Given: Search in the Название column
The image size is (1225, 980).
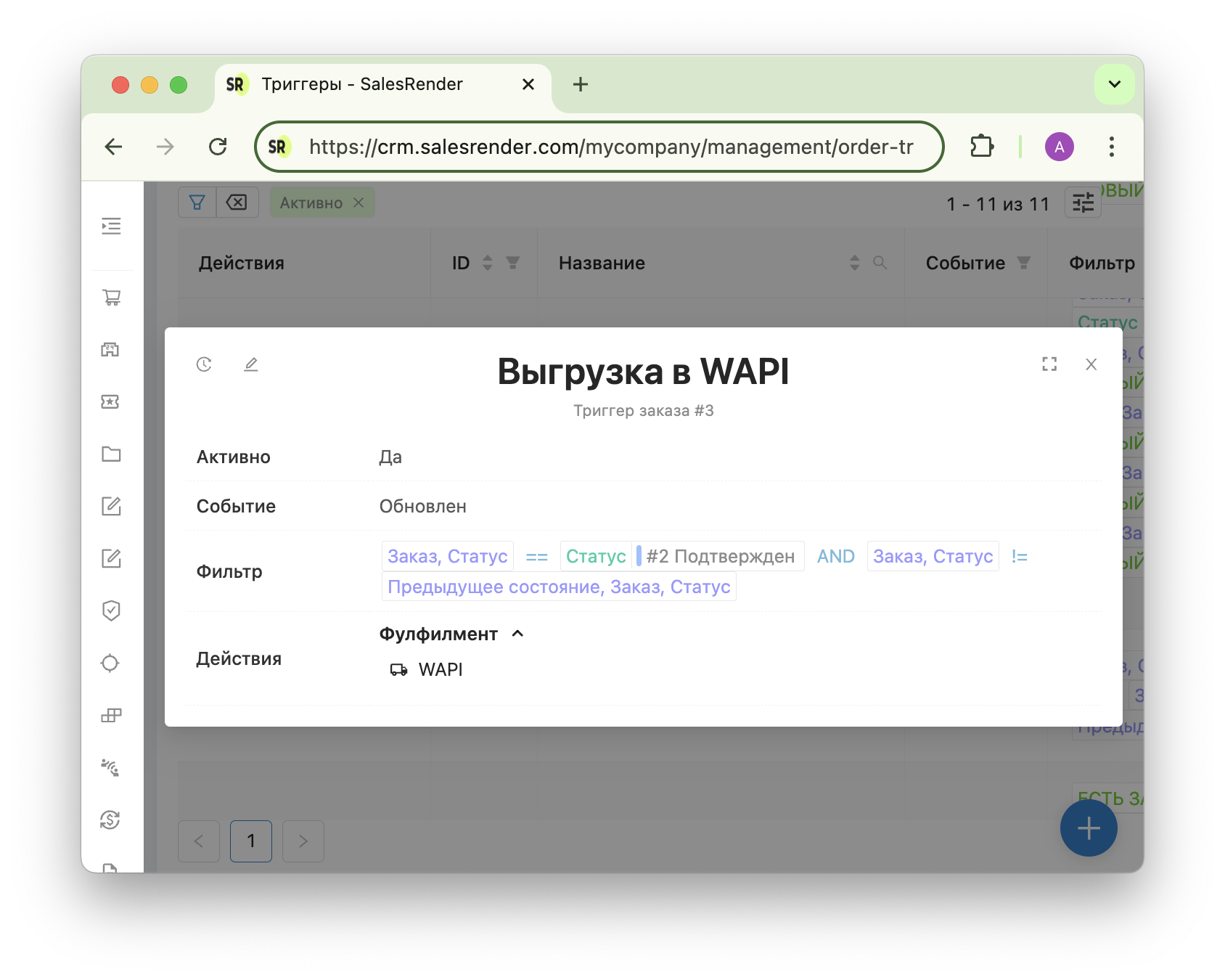Looking at the screenshot, I should coord(880,263).
